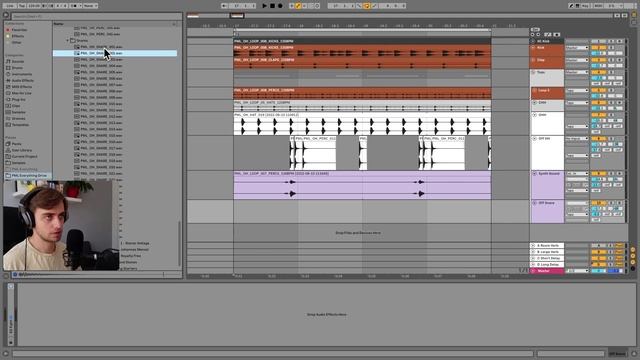Screen dimensions: 640x360
Task: Unfold the Synth Sound track
Action: pyautogui.click(x=534, y=174)
